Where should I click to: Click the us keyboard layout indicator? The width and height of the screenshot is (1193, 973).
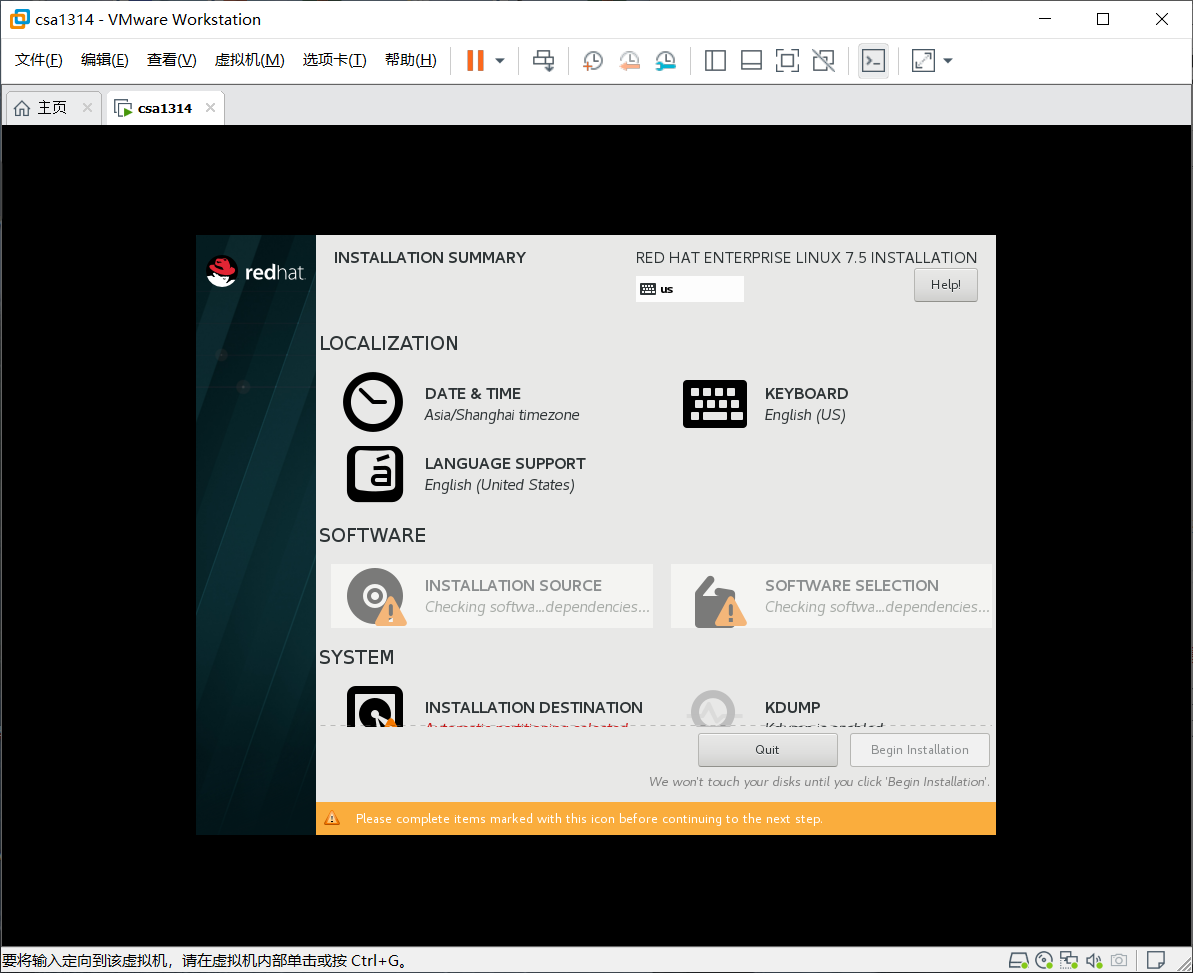689,289
